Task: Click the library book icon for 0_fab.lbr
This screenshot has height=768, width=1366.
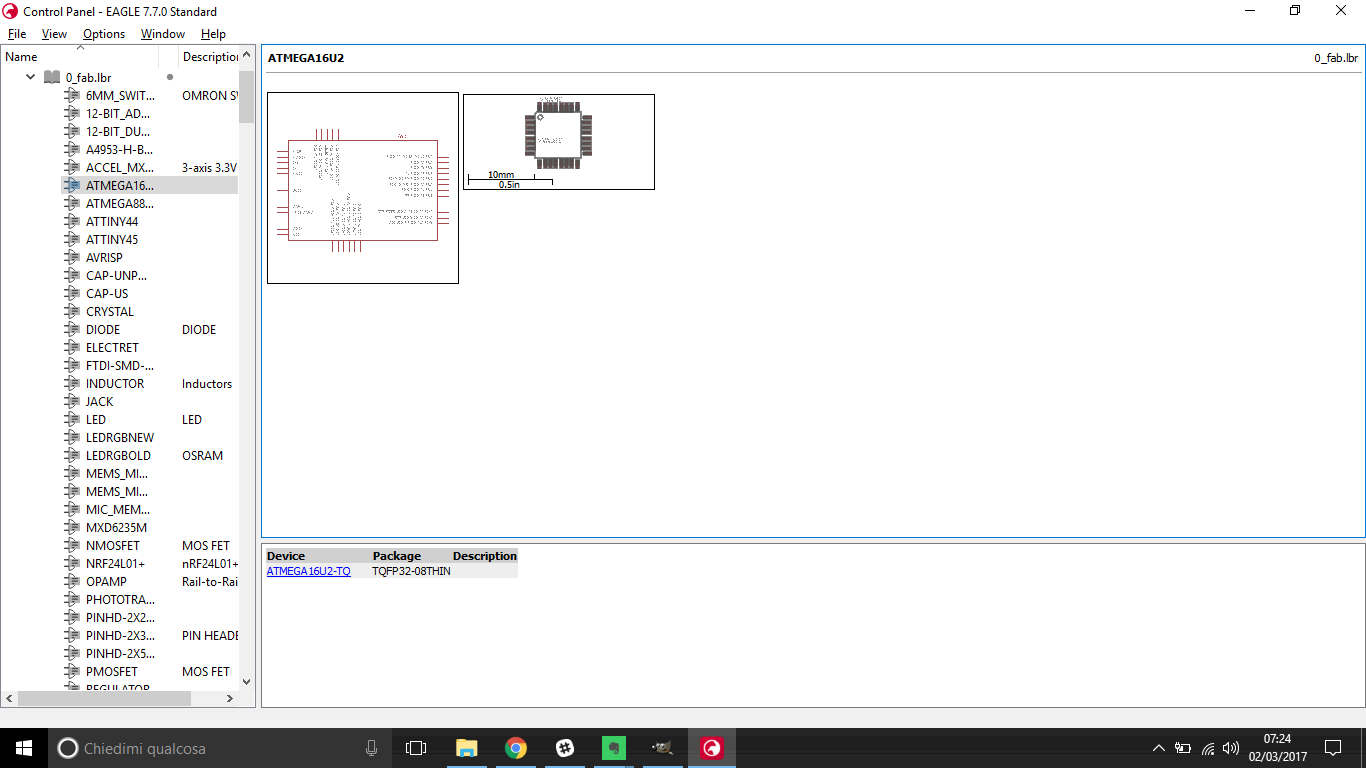Action: 52,77
